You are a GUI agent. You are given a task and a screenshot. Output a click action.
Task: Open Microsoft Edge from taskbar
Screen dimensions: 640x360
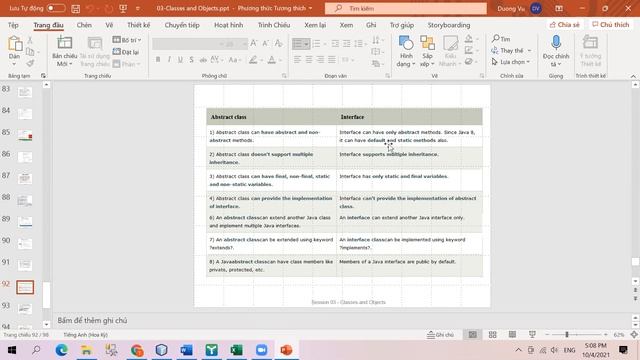(x=62, y=350)
